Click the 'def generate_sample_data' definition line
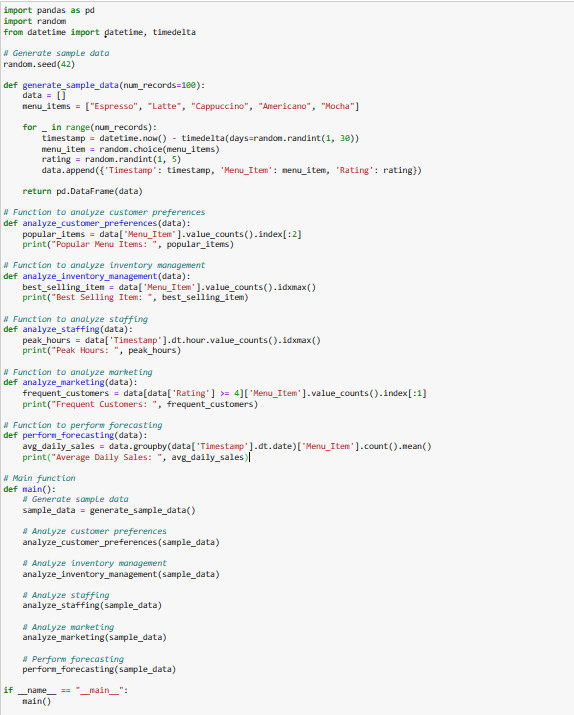Viewport: 574px width, 715px height. (104, 85)
